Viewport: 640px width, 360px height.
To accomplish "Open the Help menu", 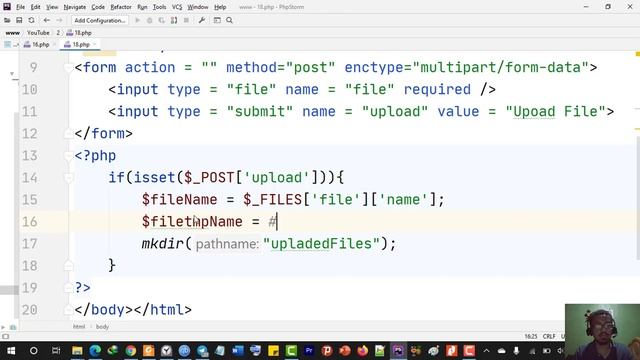I will coord(220,7).
